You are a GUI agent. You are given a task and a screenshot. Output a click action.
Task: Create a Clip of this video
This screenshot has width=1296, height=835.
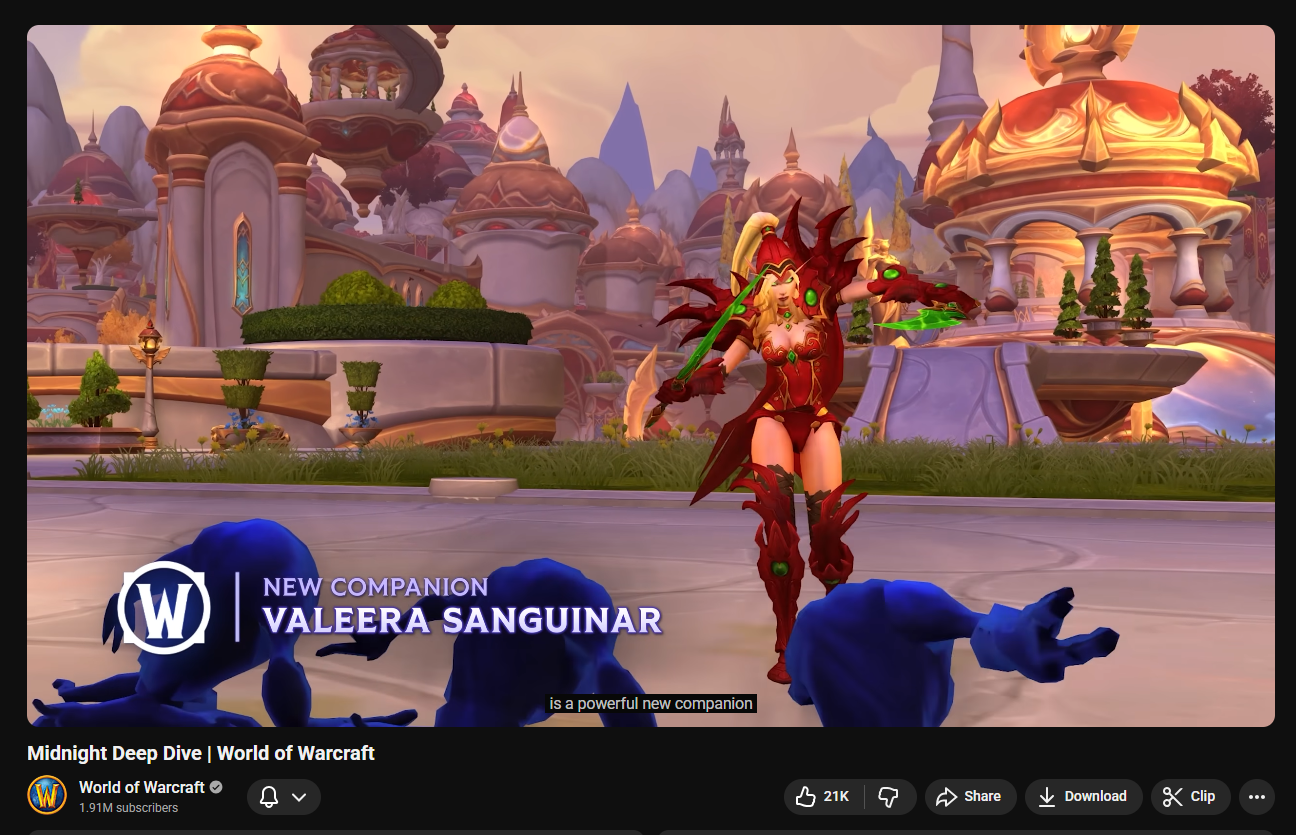click(1190, 797)
